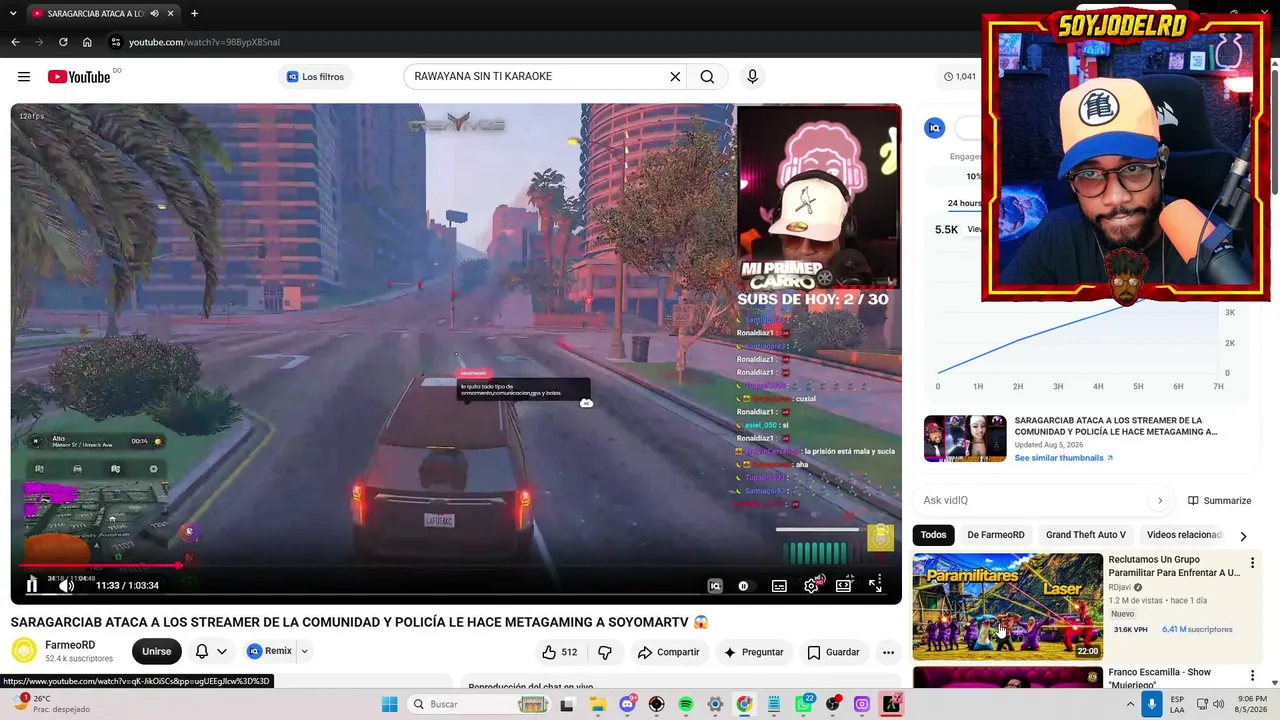Switch player to theater mode
The image size is (1280, 720).
(843, 586)
